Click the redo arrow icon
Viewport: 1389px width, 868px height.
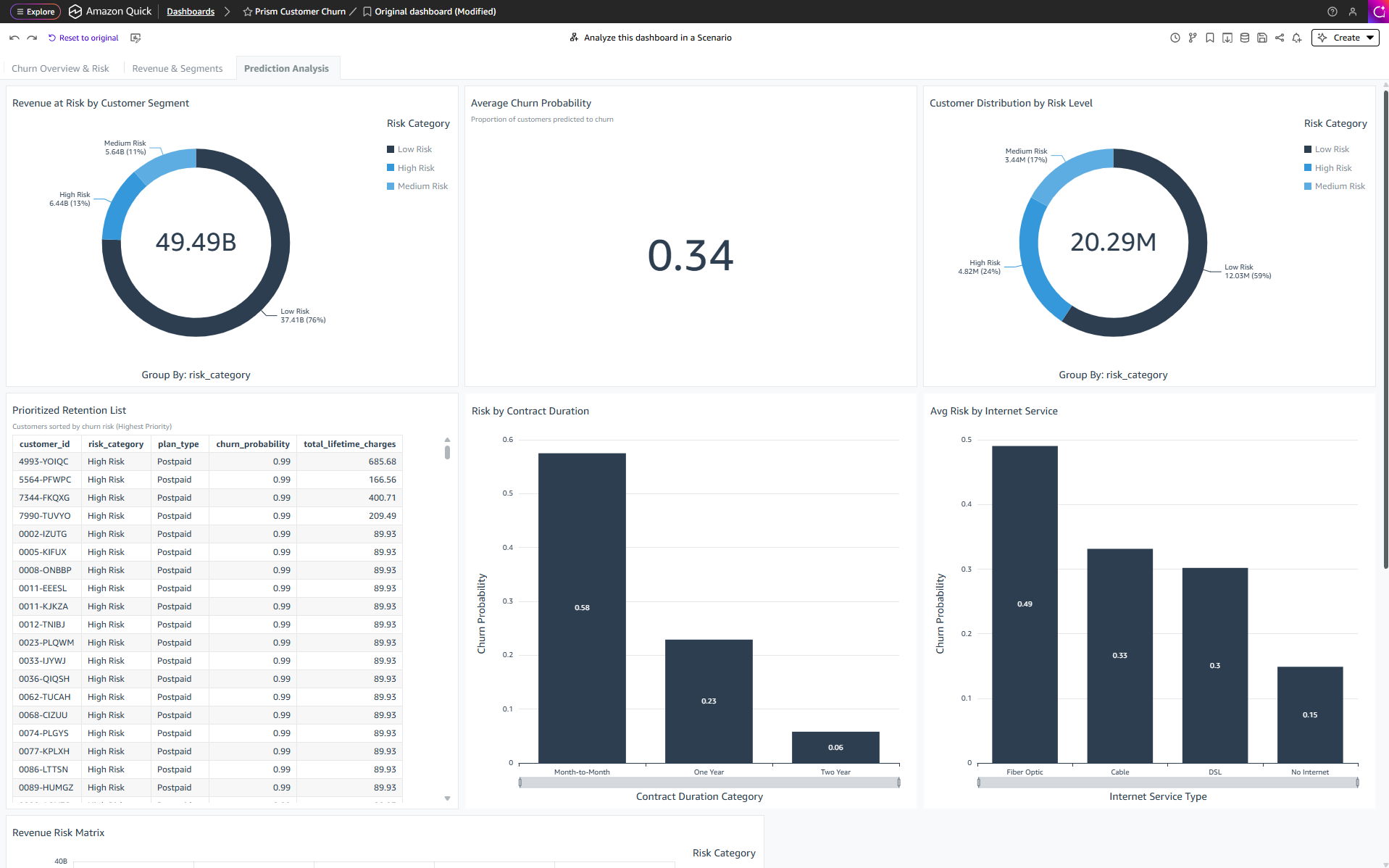32,38
